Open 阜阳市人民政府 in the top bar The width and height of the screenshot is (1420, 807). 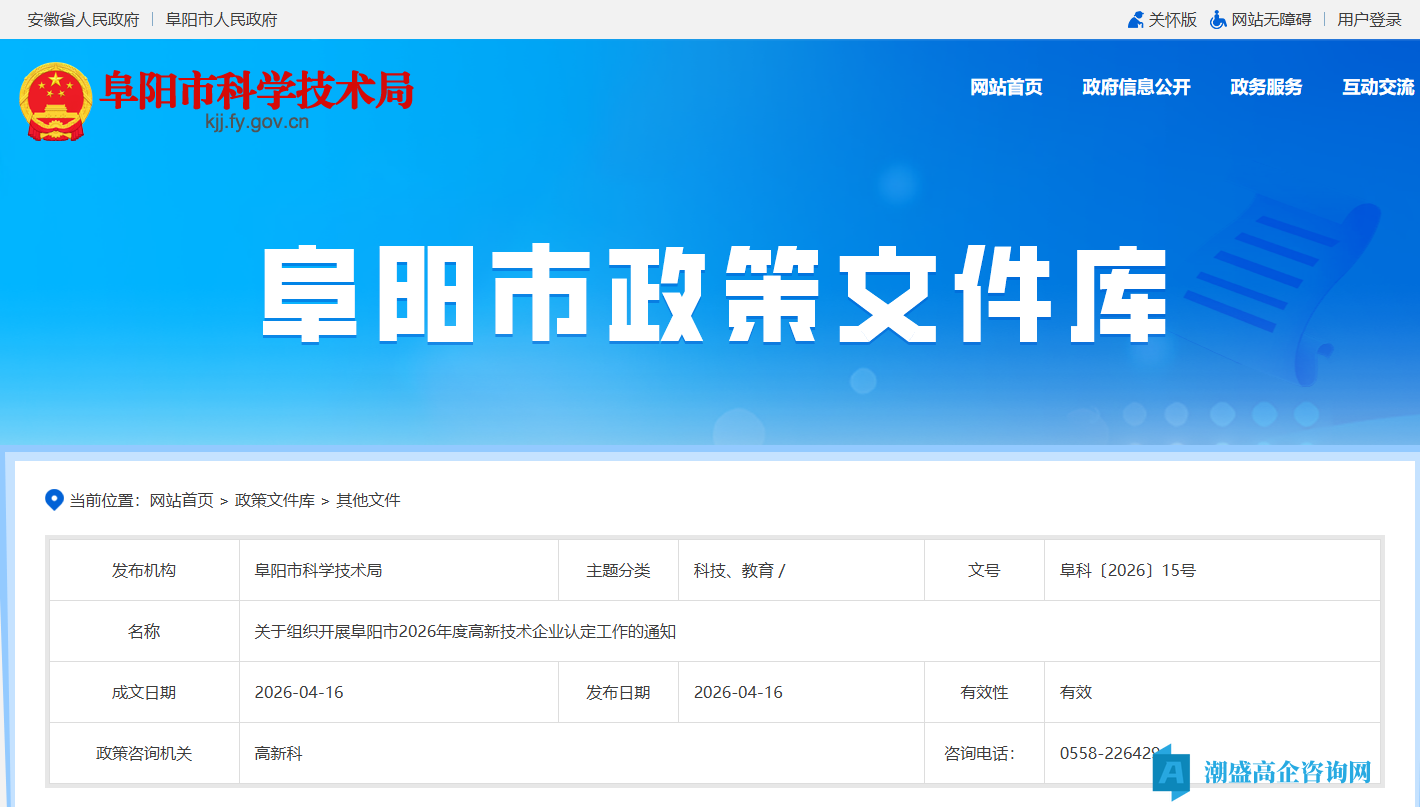(222, 18)
